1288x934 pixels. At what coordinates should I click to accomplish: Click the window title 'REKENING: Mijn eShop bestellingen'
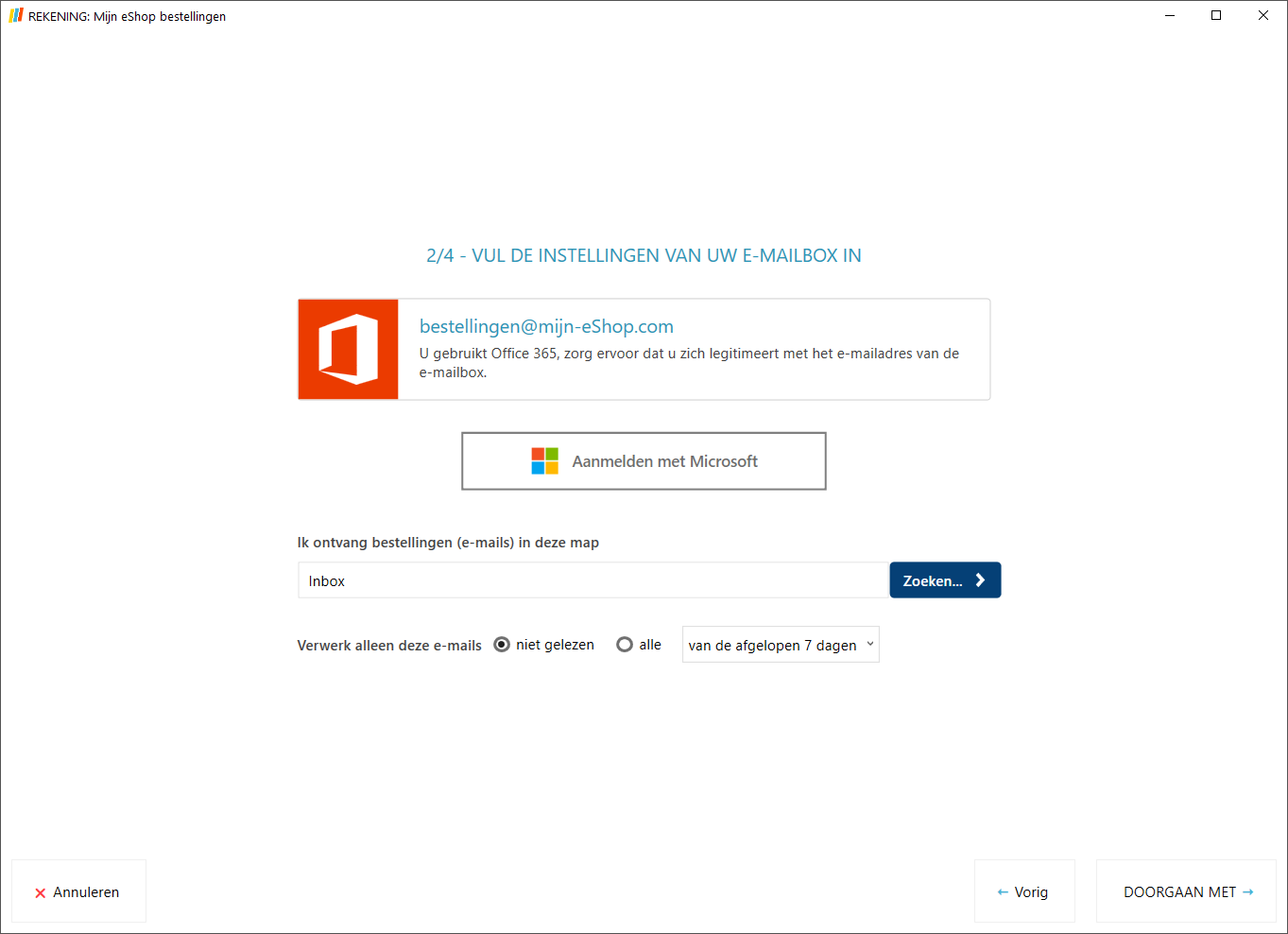[x=127, y=17]
